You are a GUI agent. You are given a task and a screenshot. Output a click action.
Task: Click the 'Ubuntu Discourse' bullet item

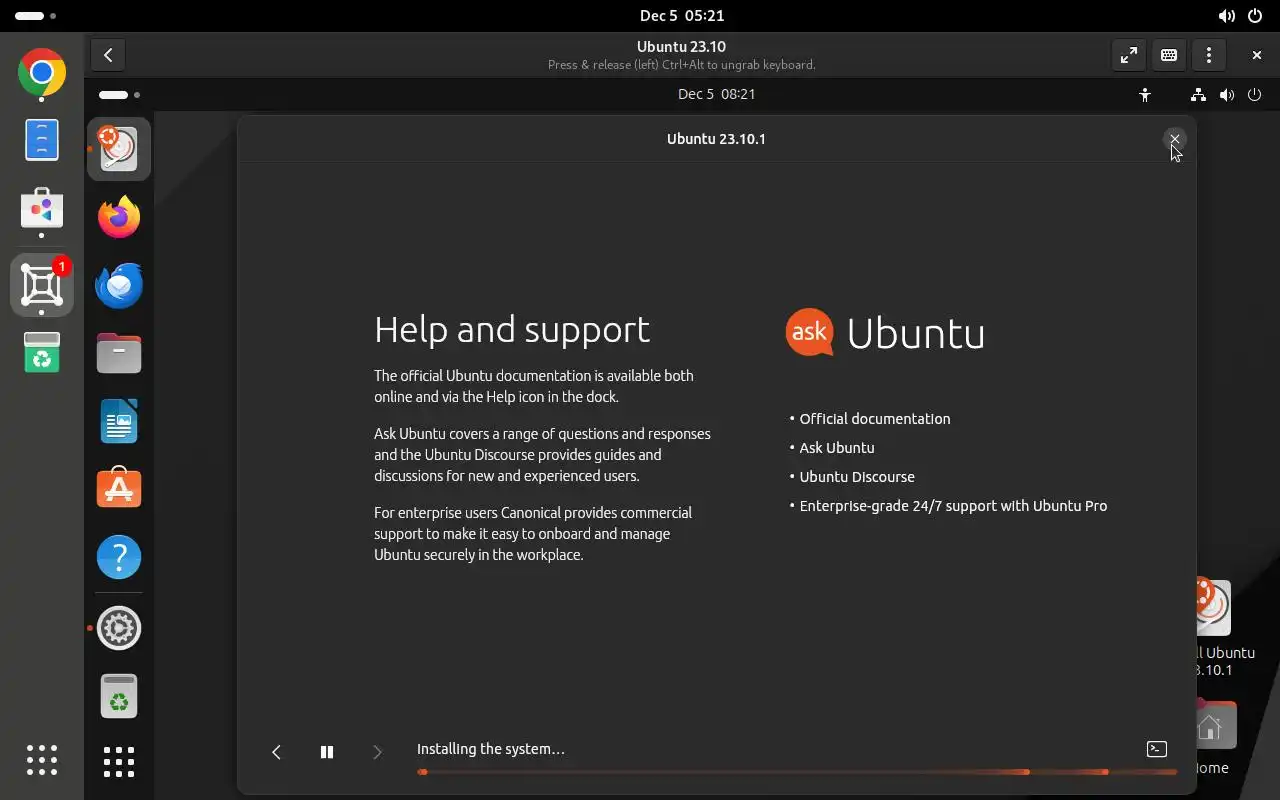(857, 477)
